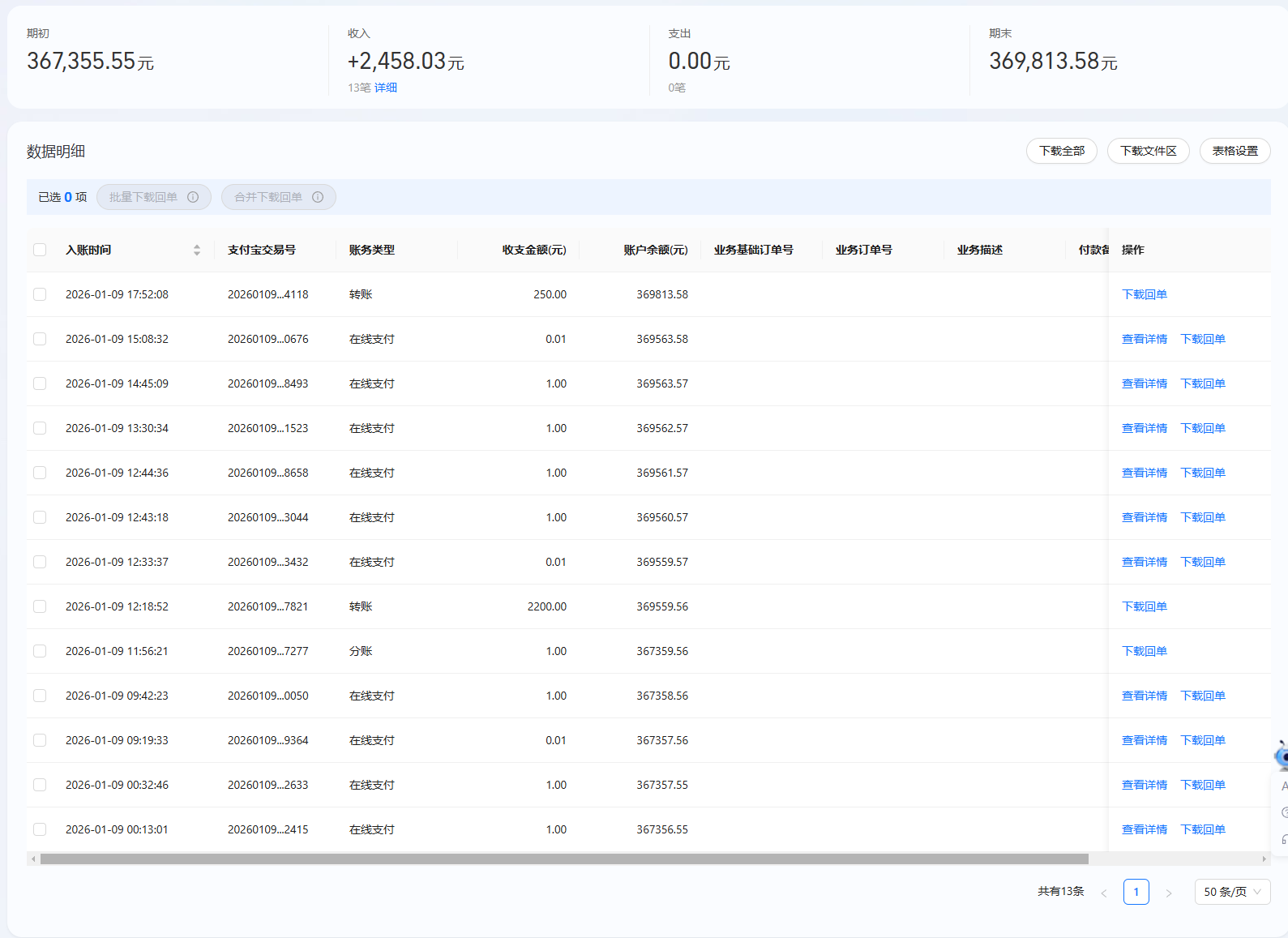Click the horizontal scrollbar's left arrow

pos(33,859)
